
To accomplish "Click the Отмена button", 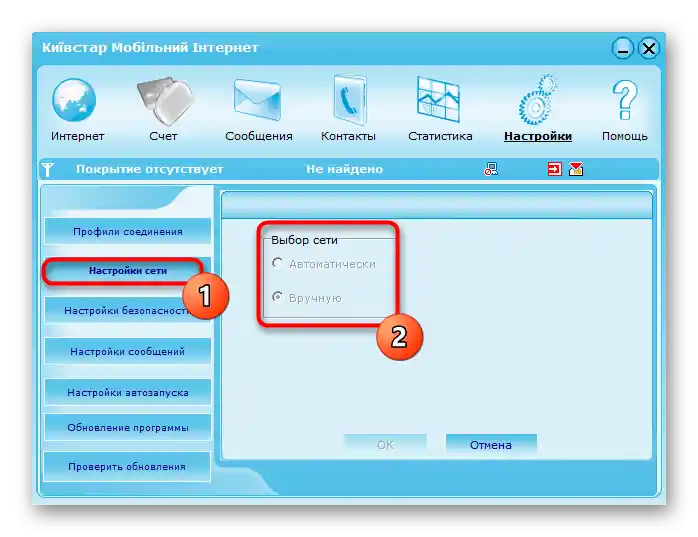I will click(491, 444).
